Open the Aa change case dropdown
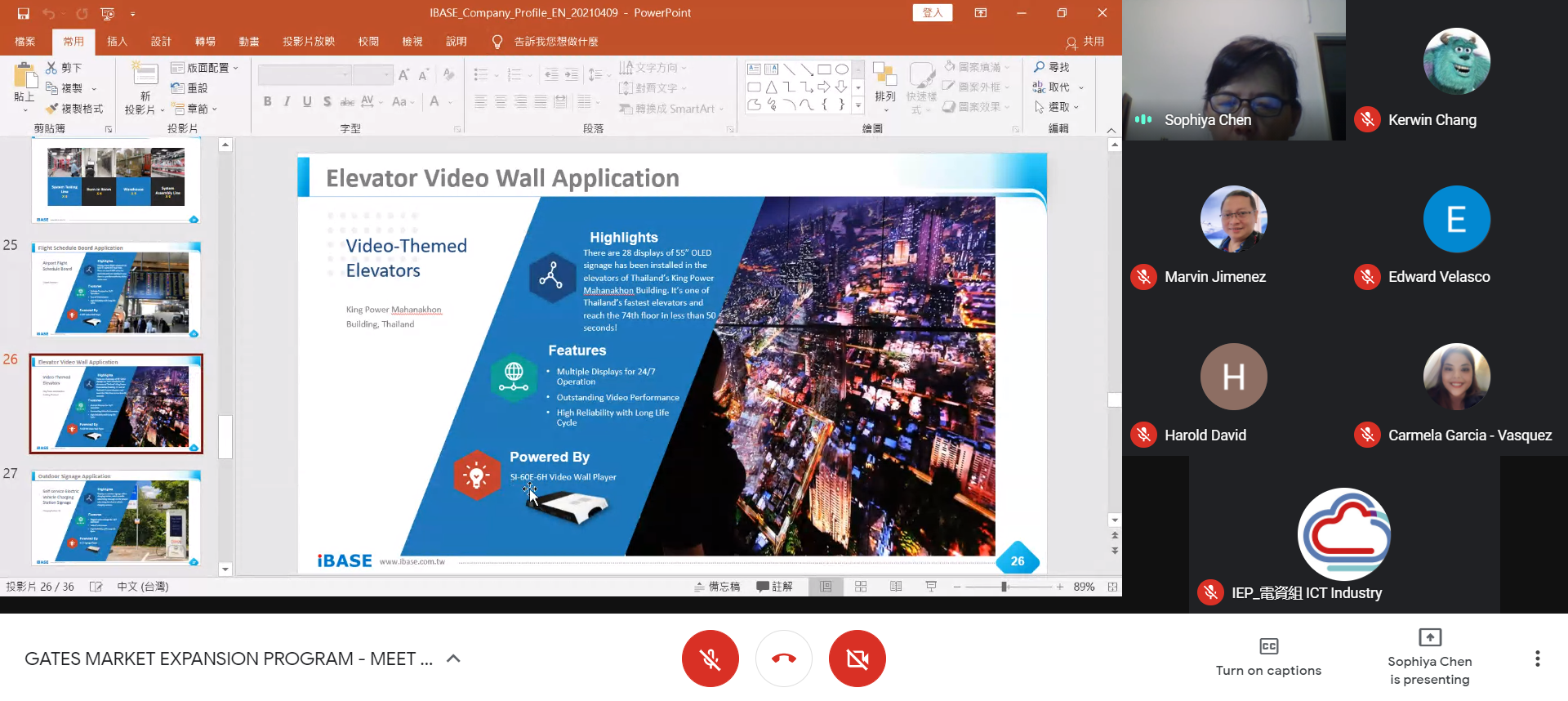The image size is (1568, 701). click(x=403, y=101)
